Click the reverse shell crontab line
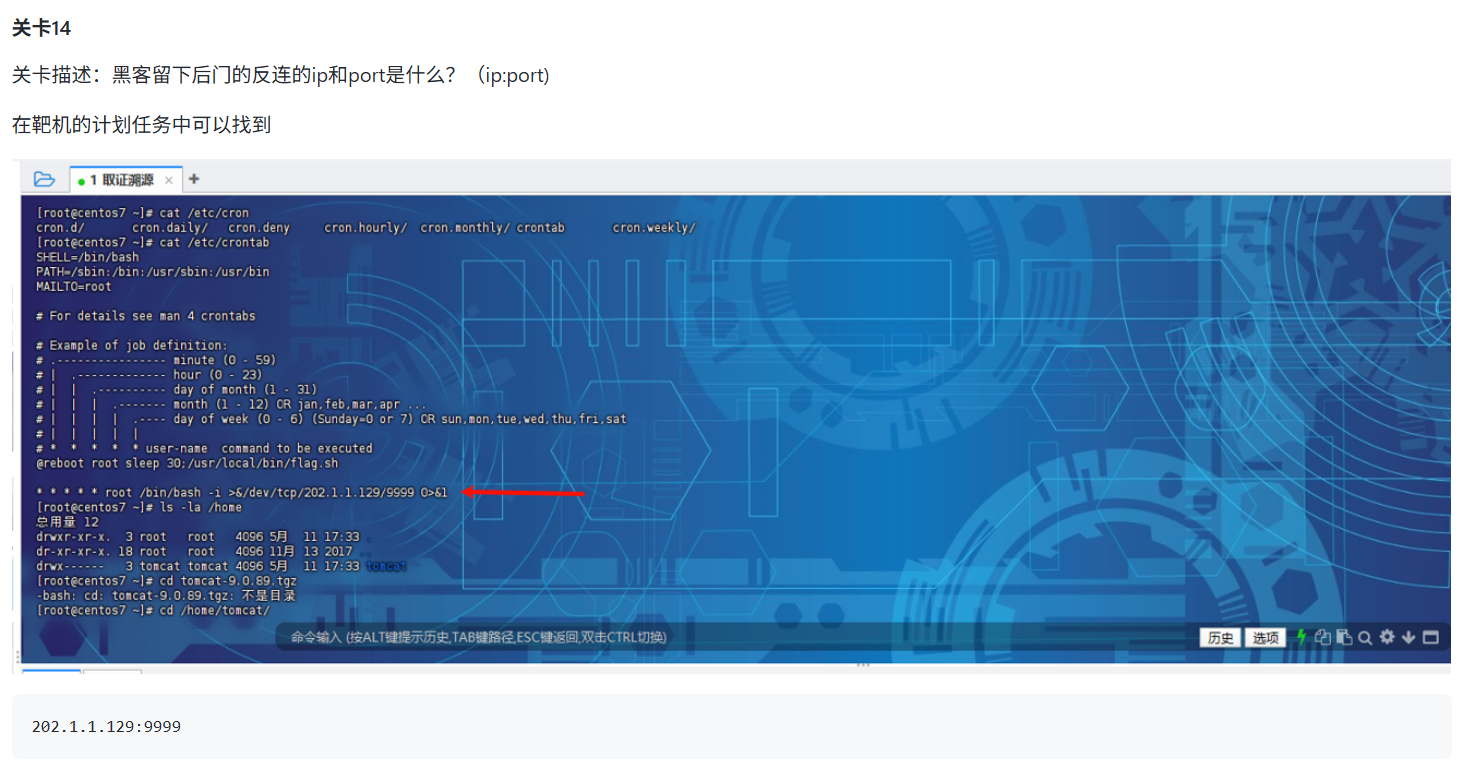Image resolution: width=1470 pixels, height=768 pixels. [x=241, y=492]
